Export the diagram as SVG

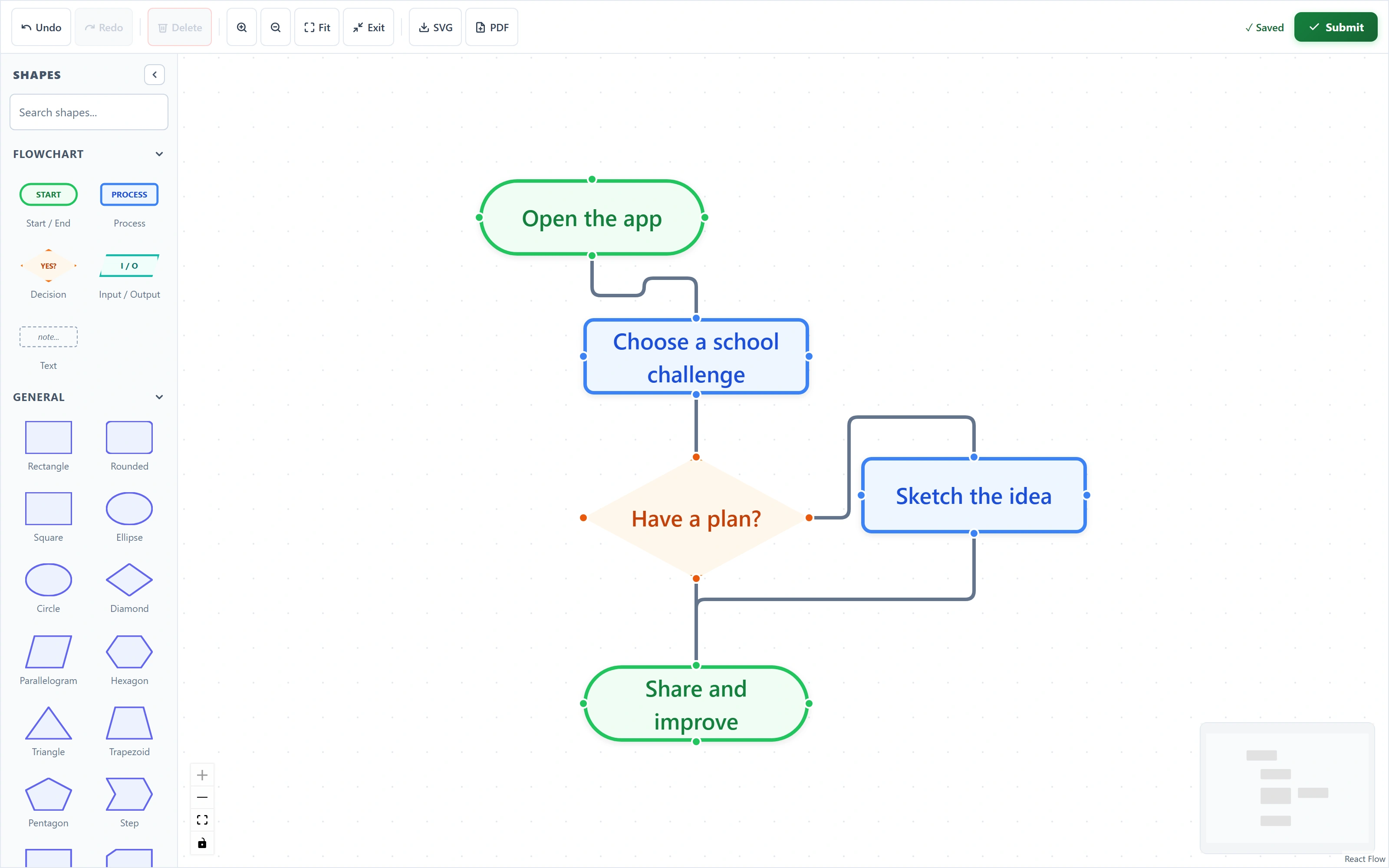[x=435, y=27]
